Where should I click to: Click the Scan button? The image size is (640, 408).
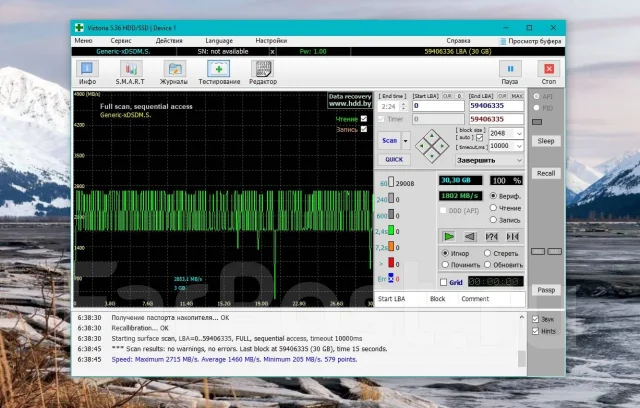coord(389,141)
